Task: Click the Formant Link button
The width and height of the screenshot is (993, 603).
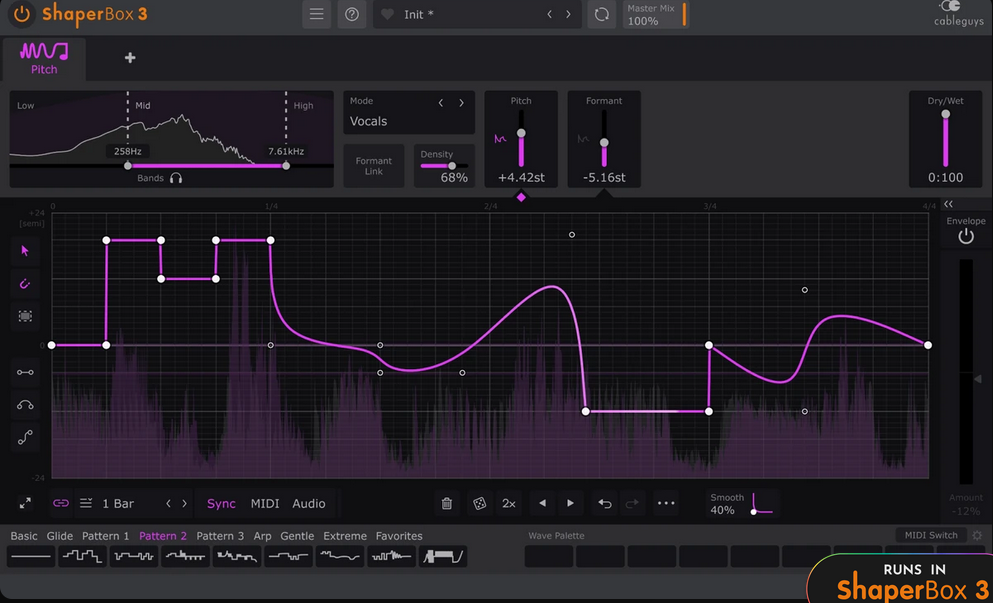Action: [x=374, y=165]
